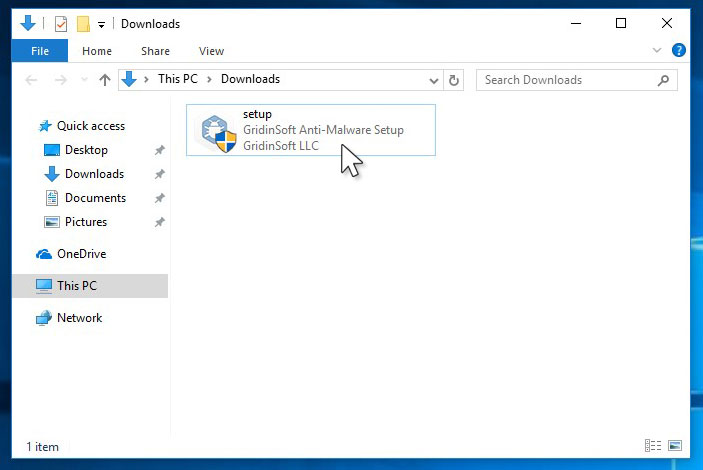Open Customize Quick Access Toolbar dropdown
This screenshot has height=470, width=703.
[101, 24]
